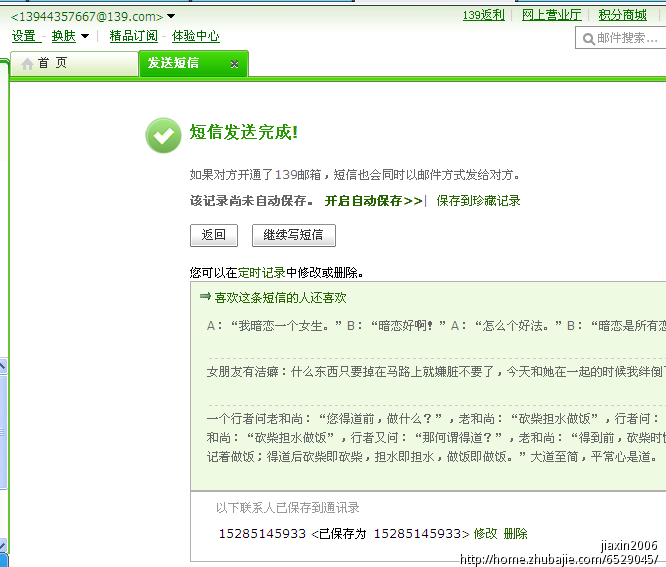The image size is (666, 567).
Task: Click the saved contact number 15285145933
Action: pyautogui.click(x=262, y=533)
